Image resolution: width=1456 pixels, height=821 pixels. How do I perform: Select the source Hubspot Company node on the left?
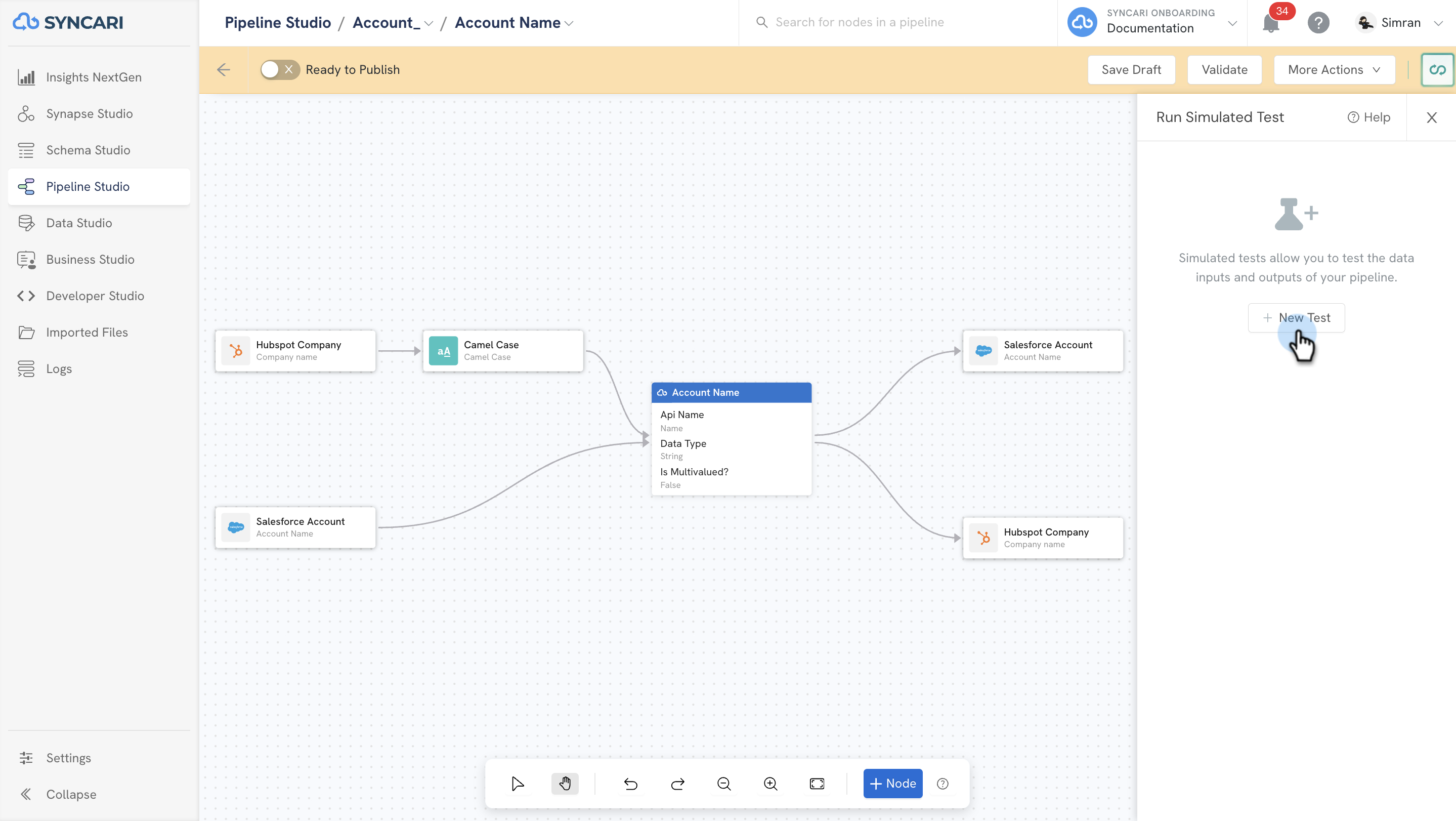pyautogui.click(x=295, y=351)
